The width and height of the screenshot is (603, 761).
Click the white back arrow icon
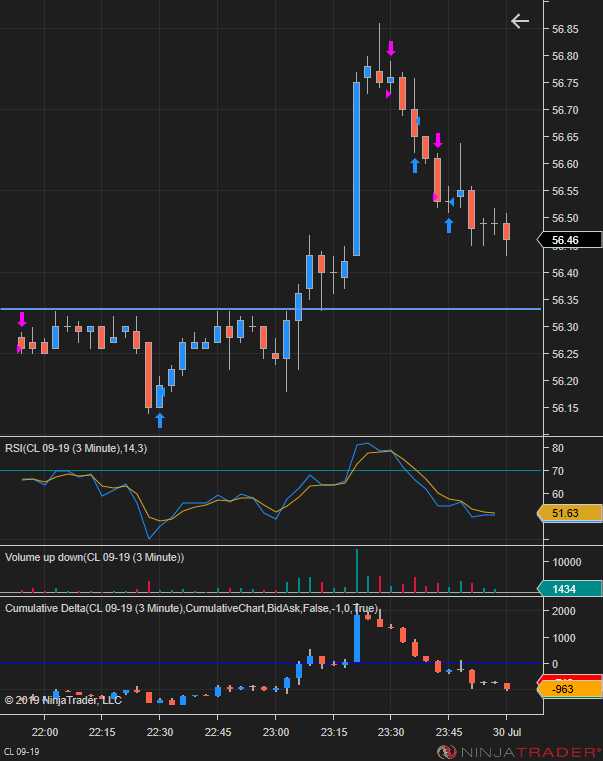tap(519, 21)
